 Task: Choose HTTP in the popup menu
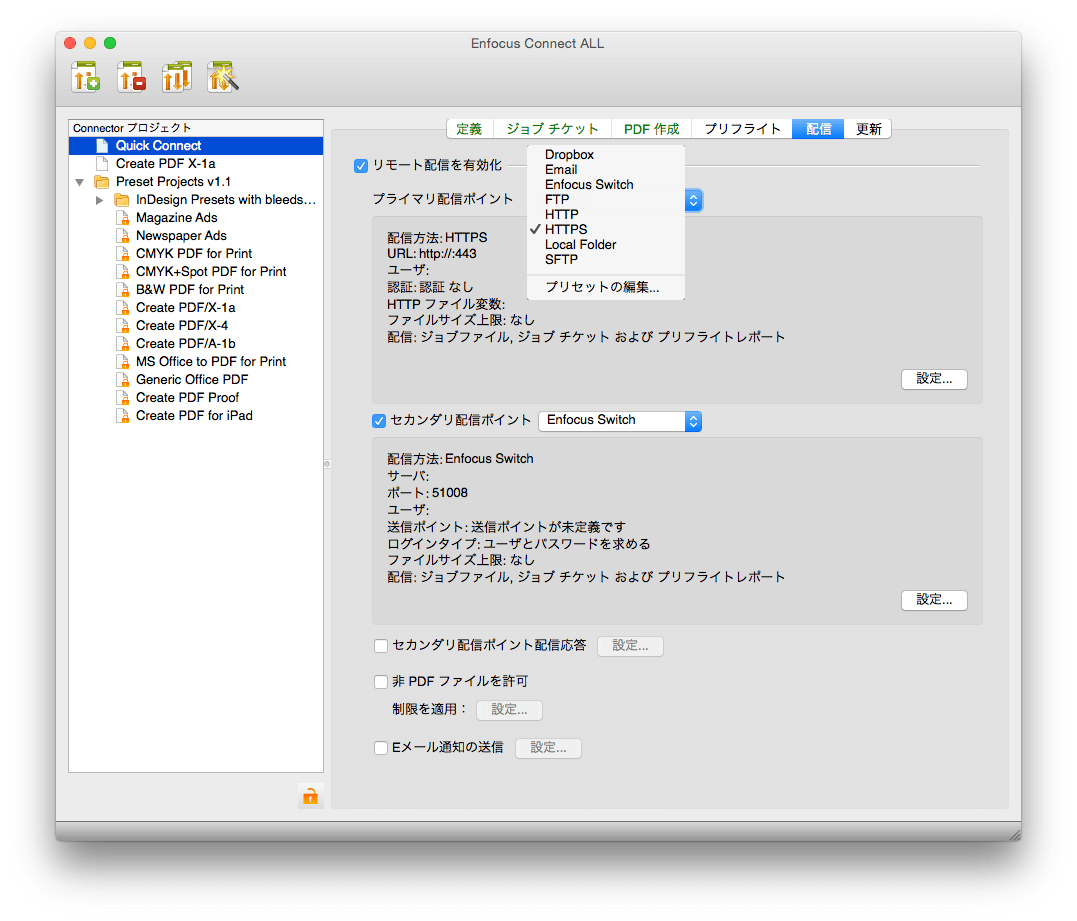click(x=606, y=215)
